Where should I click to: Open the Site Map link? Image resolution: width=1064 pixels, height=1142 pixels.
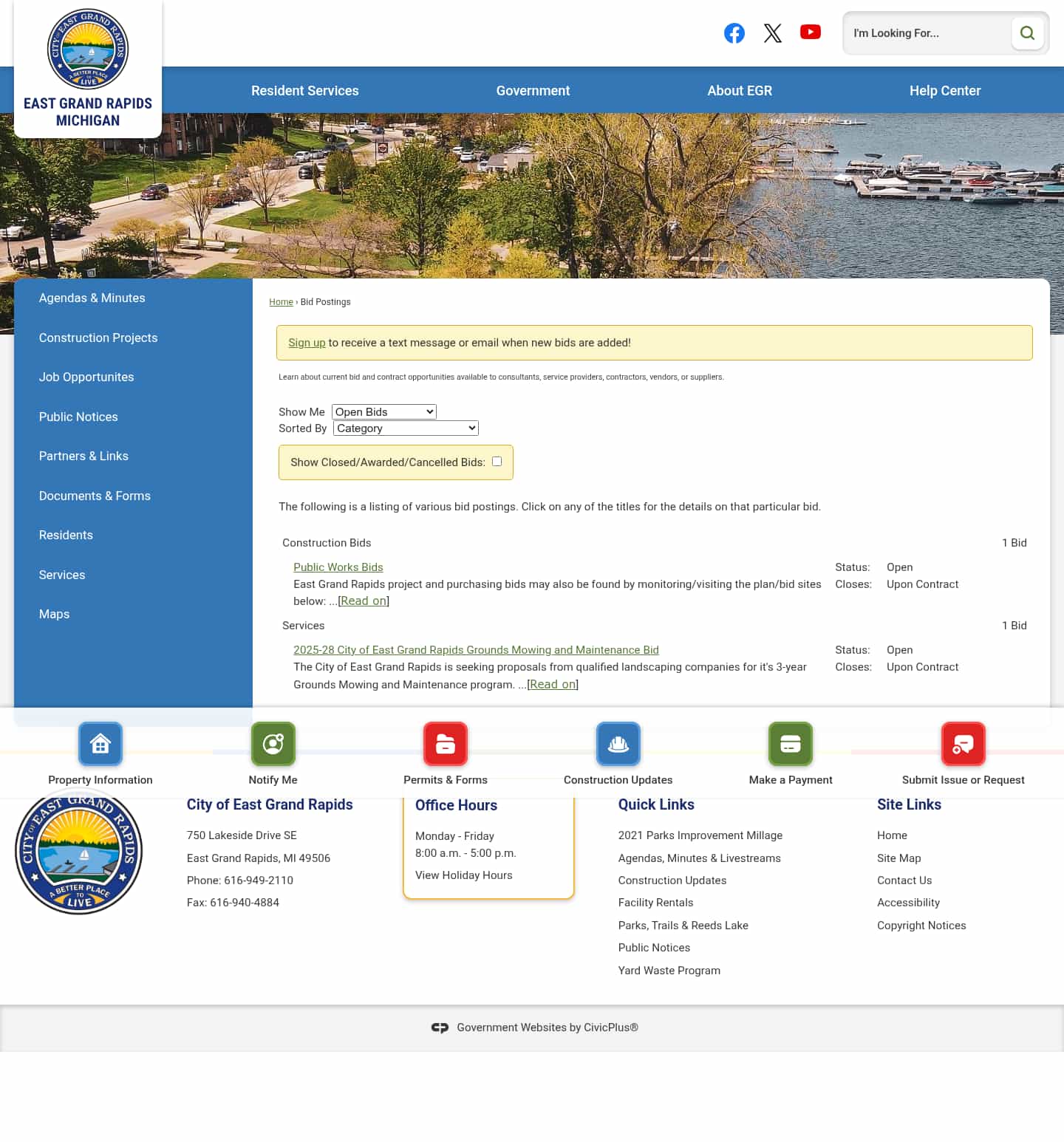pyautogui.click(x=899, y=858)
